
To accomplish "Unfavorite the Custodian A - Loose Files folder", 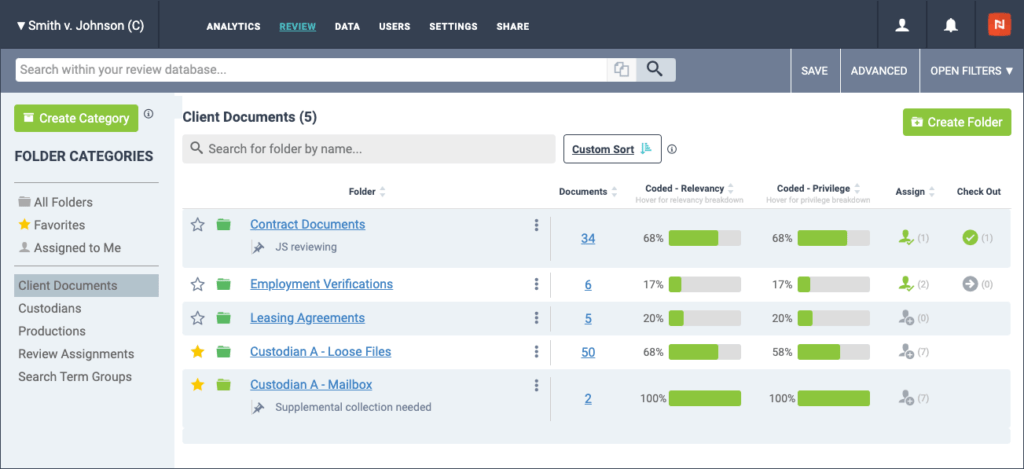I will pyautogui.click(x=198, y=352).
